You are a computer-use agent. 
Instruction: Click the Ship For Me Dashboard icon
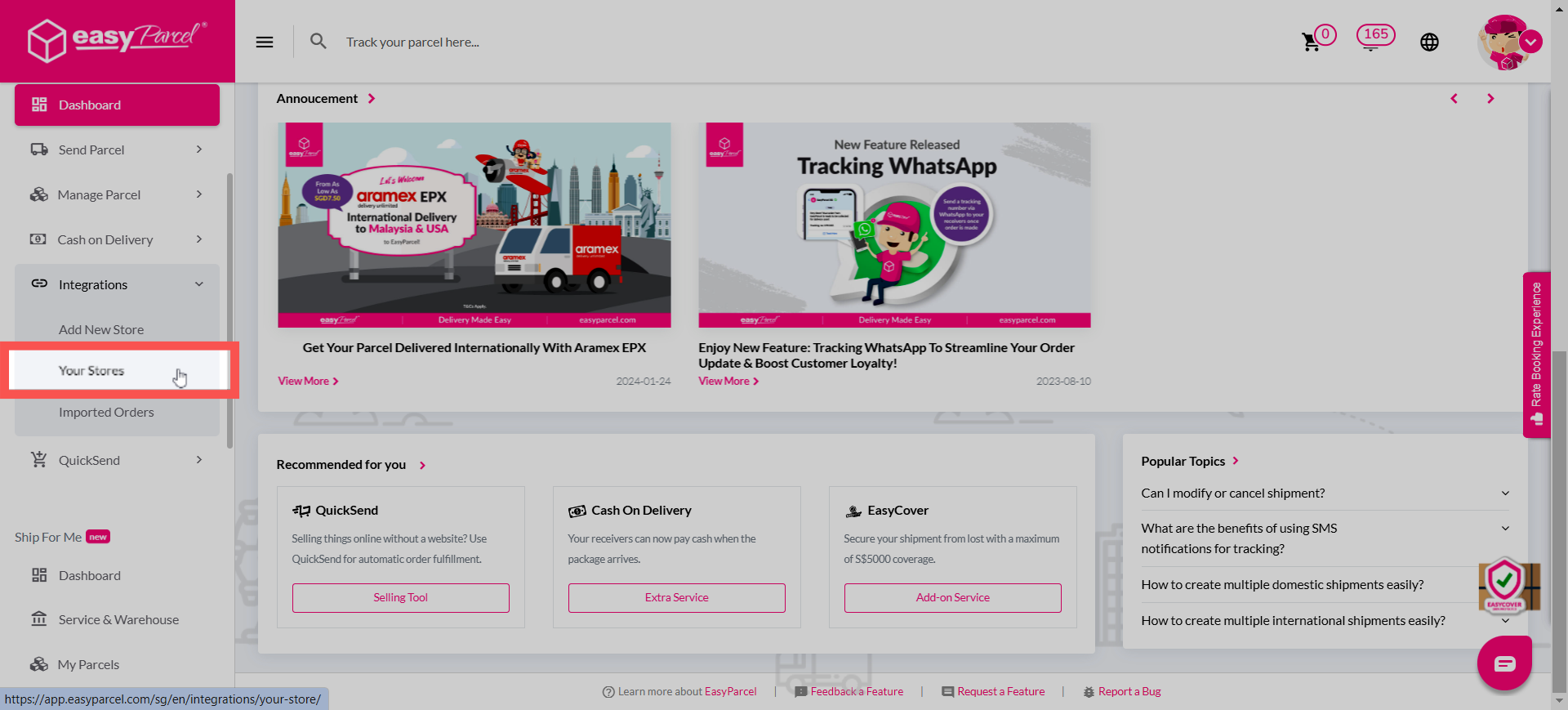point(39,575)
